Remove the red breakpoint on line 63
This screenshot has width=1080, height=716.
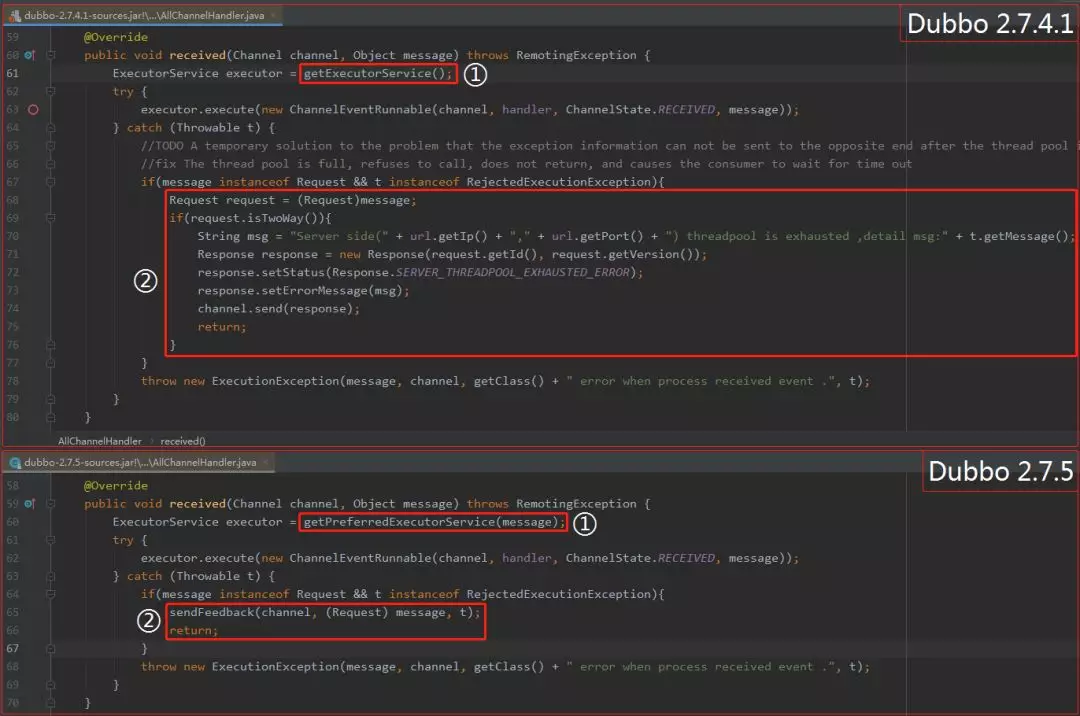33,109
